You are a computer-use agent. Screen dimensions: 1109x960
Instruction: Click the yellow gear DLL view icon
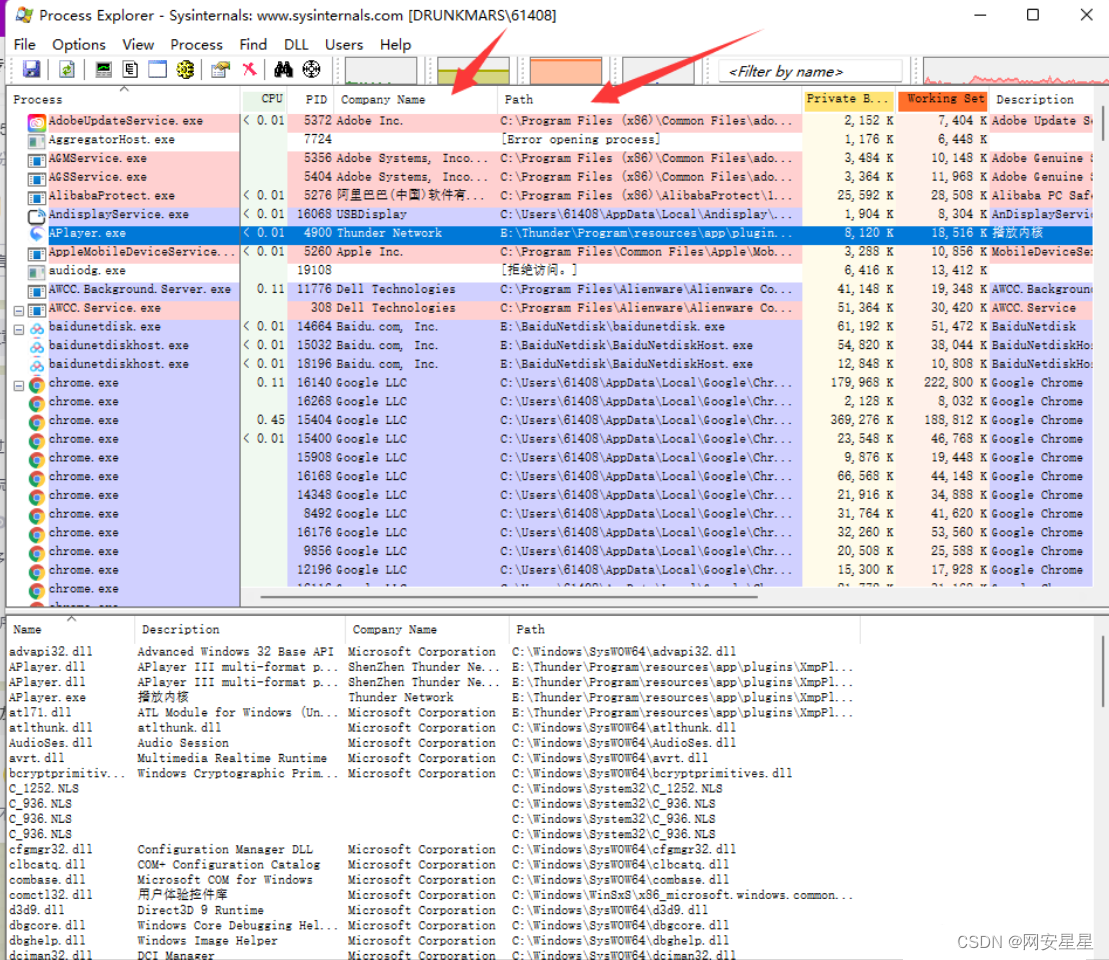pyautogui.click(x=185, y=69)
